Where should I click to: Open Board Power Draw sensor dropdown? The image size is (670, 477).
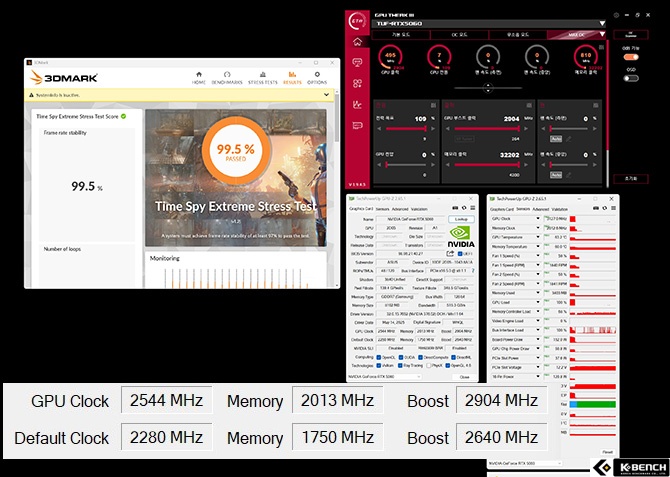pos(538,339)
